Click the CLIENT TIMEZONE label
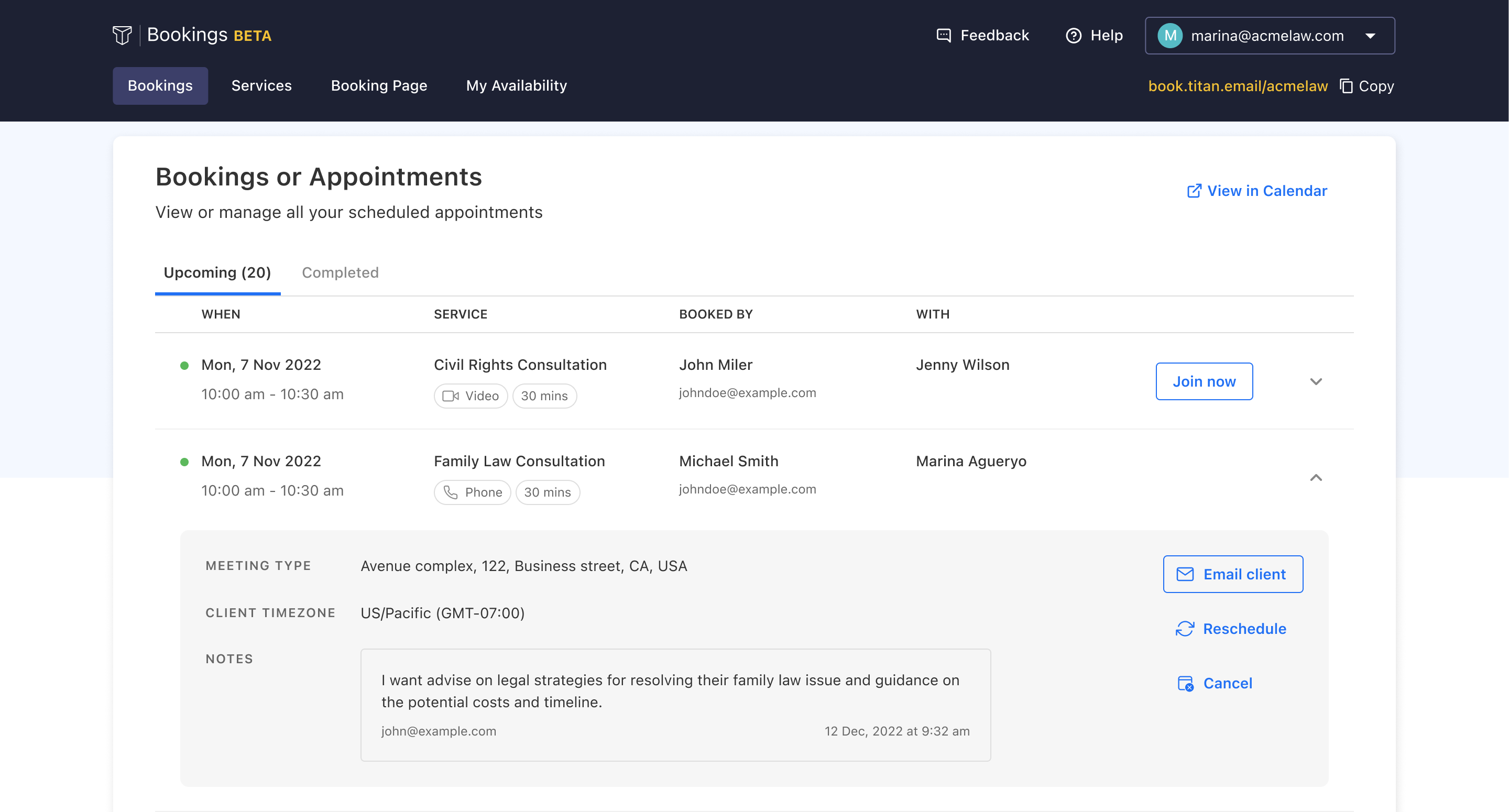Viewport: 1509px width, 812px height. (x=270, y=613)
